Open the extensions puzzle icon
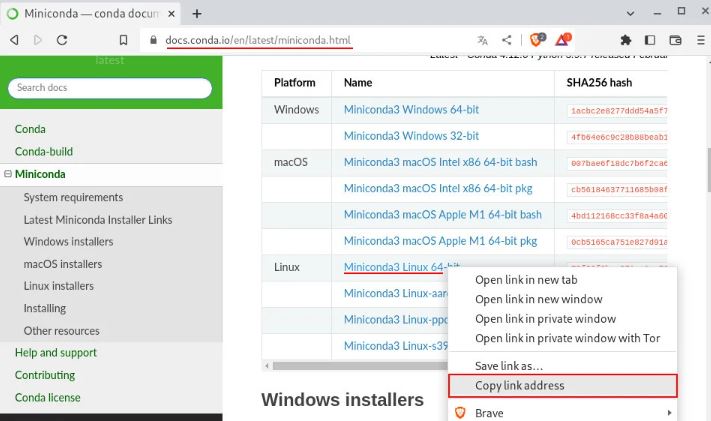This screenshot has width=711, height=421. click(626, 40)
